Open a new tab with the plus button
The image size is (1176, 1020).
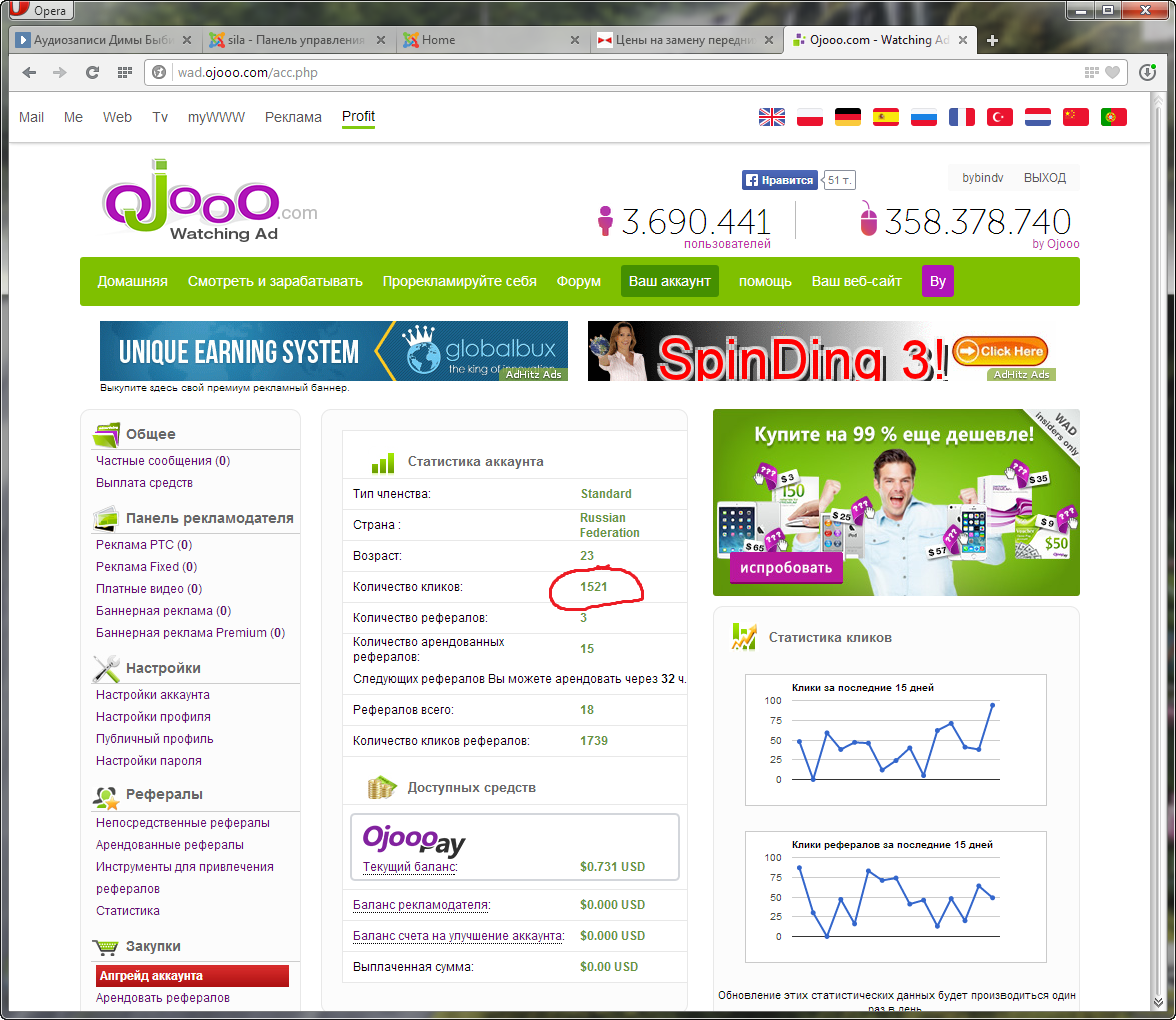click(992, 40)
